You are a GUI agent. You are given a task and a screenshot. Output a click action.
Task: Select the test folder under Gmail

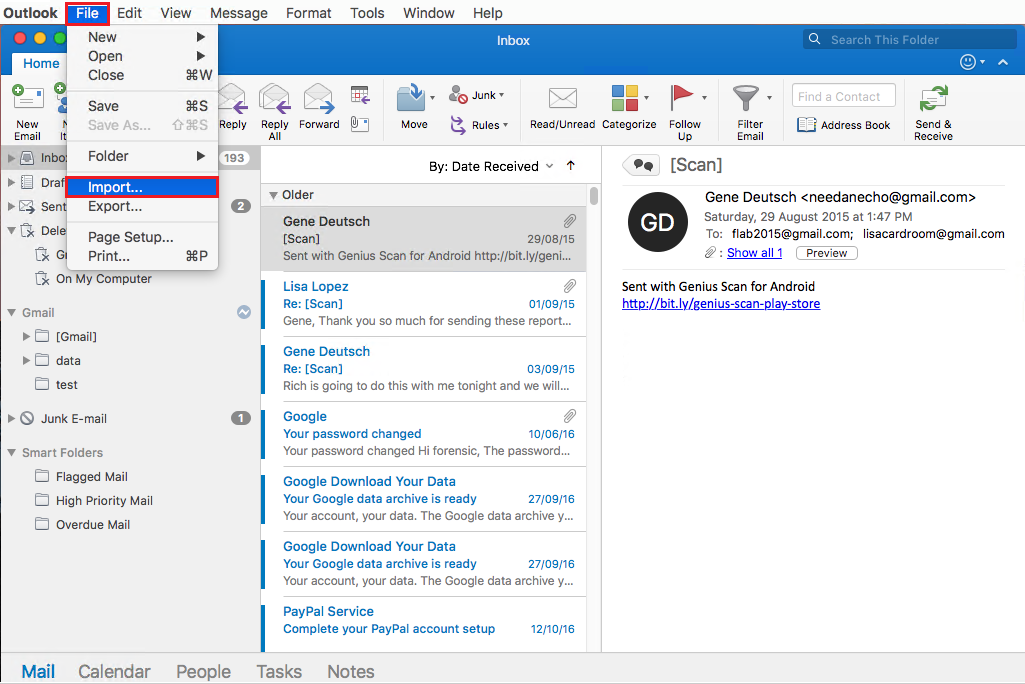[58, 385]
